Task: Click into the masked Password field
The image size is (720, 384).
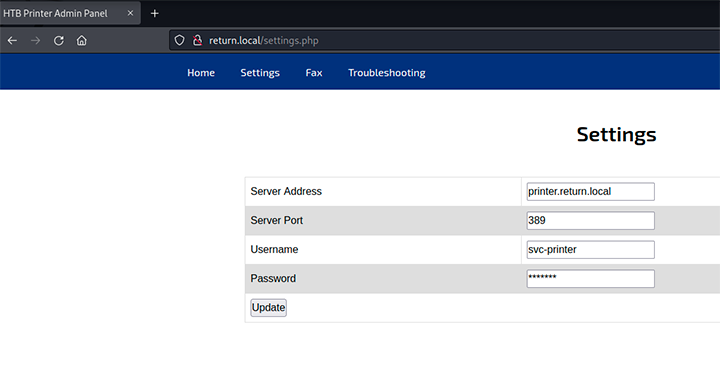Action: tap(591, 278)
